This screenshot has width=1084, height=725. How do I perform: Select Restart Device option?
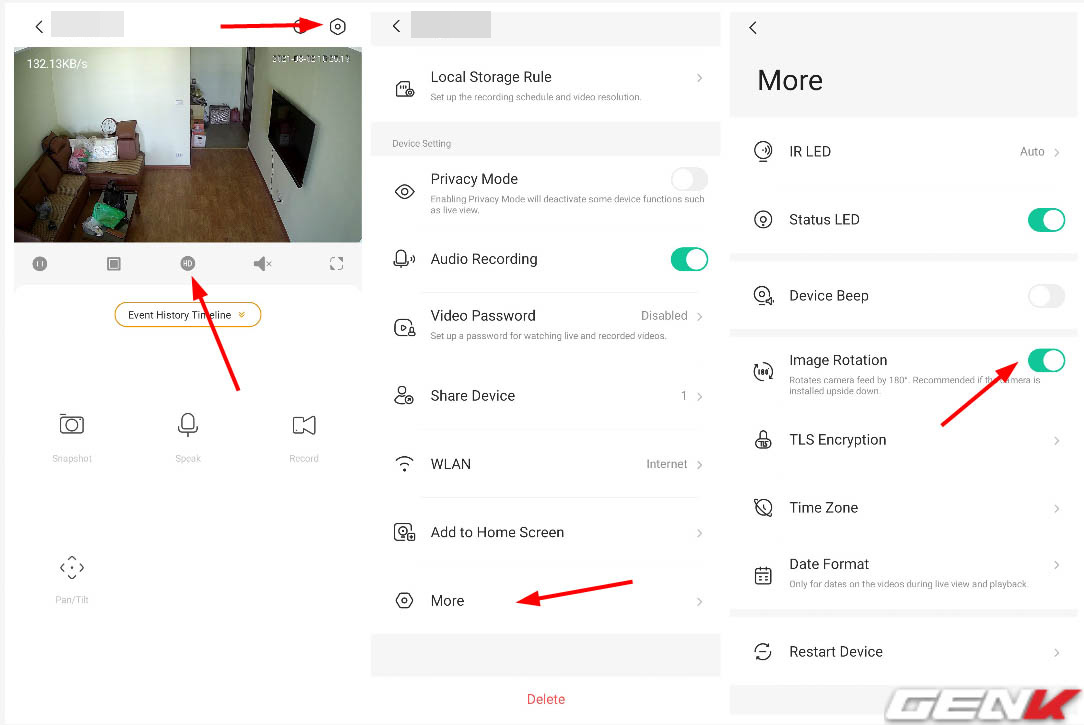[905, 652]
